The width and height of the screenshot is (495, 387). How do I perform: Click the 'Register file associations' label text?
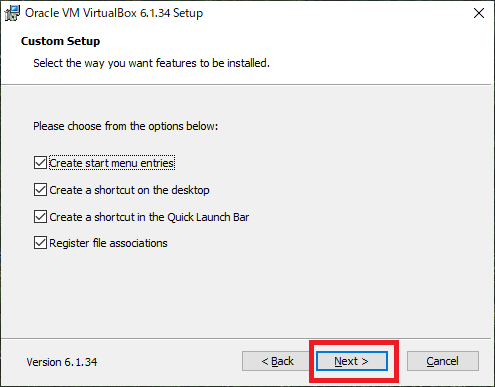click(x=108, y=243)
